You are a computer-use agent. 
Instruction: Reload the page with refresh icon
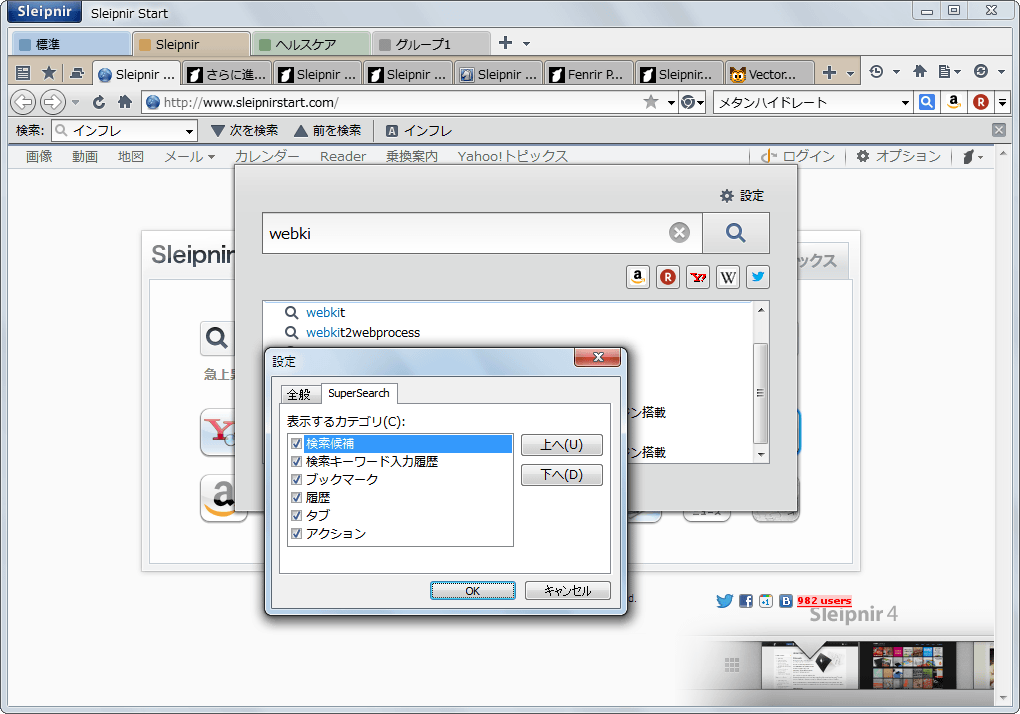(99, 102)
